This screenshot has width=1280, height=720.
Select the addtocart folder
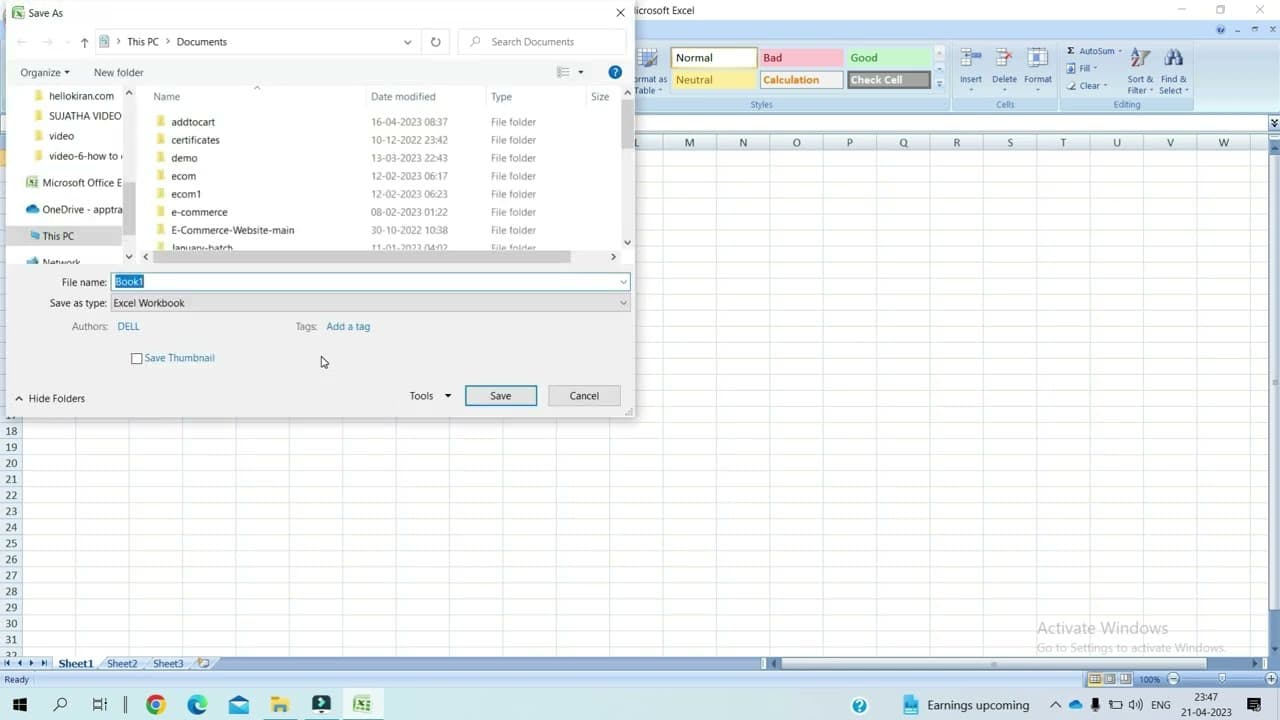(x=193, y=122)
